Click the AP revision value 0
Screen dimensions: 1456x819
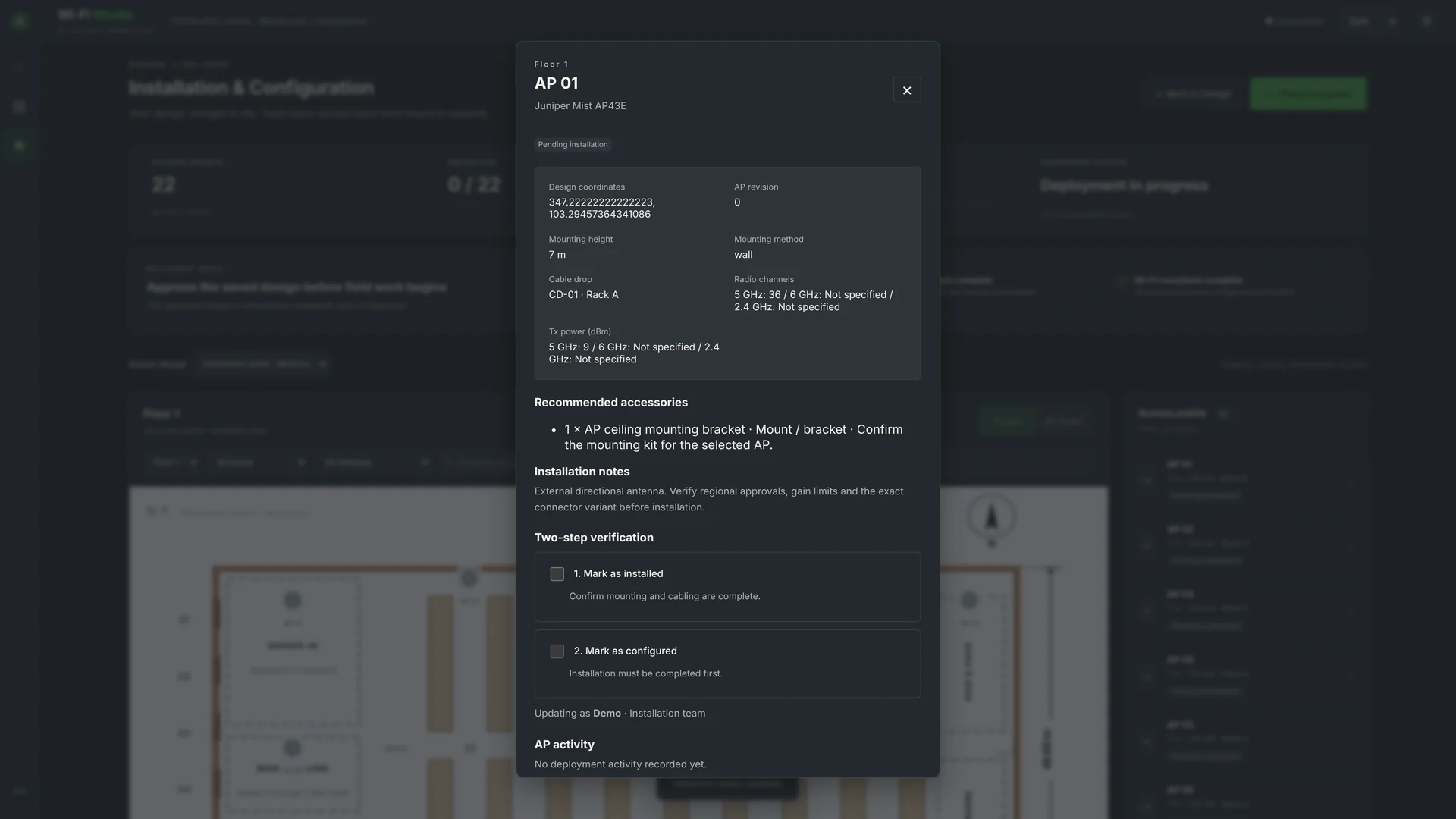coord(737,202)
